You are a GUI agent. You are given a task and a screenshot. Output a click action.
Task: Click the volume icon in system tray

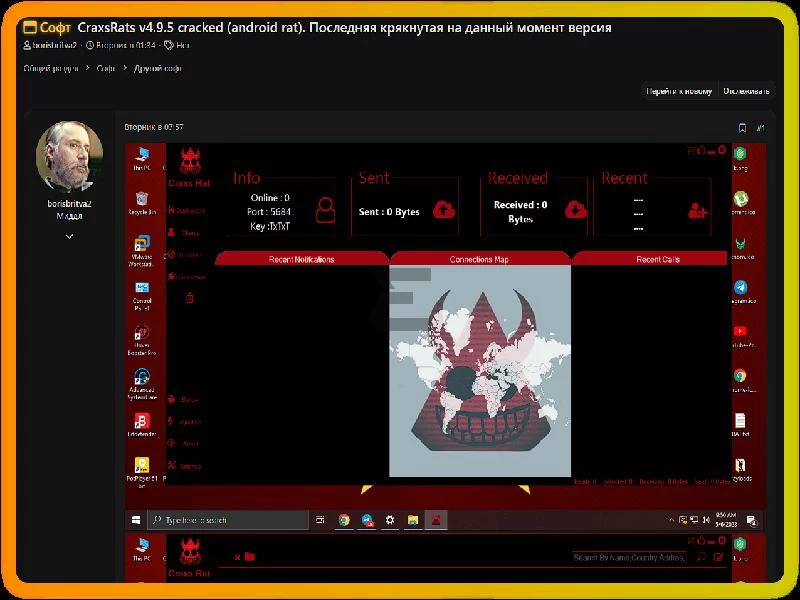coord(706,520)
